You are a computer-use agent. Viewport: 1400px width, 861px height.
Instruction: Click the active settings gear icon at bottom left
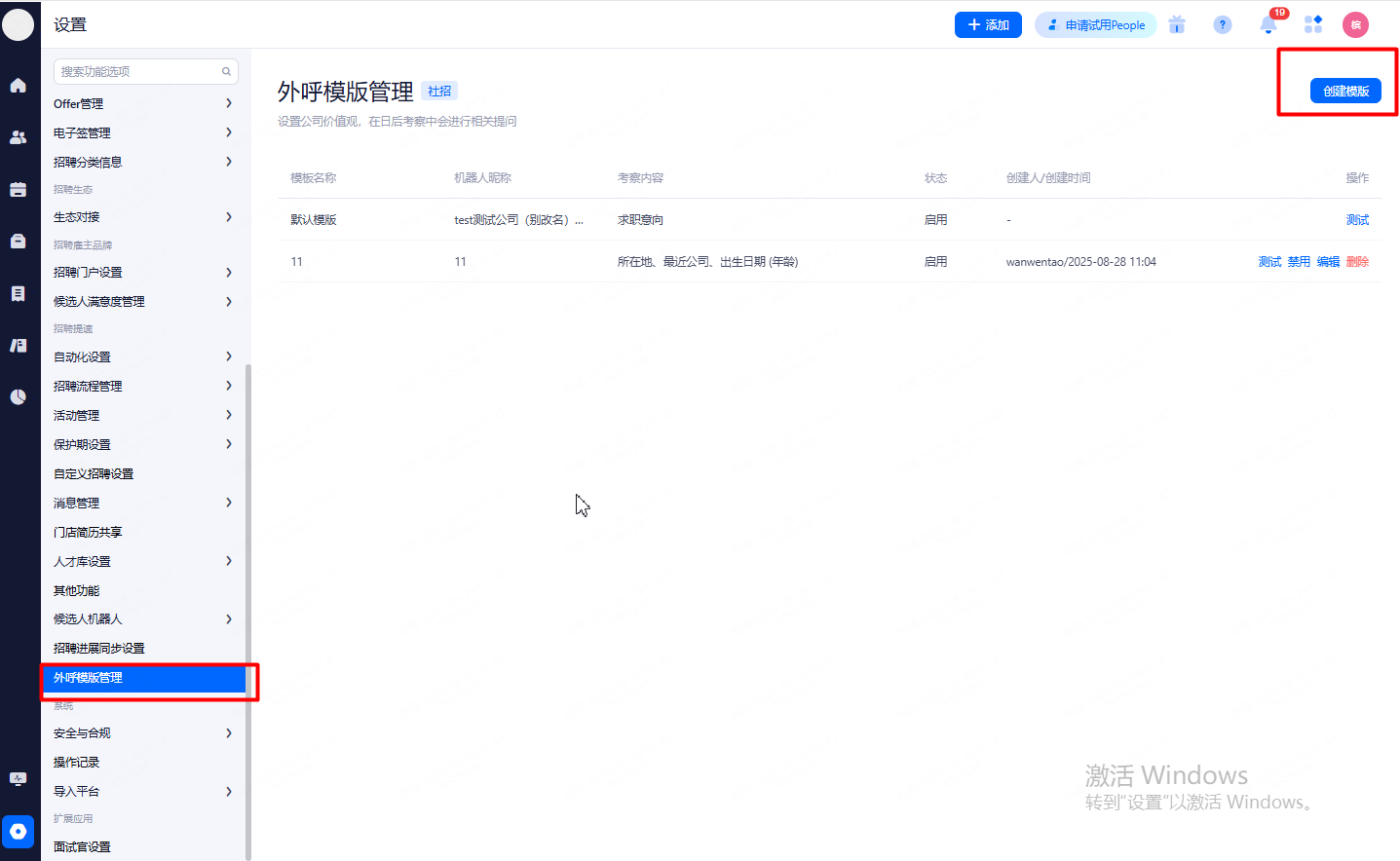pyautogui.click(x=18, y=832)
